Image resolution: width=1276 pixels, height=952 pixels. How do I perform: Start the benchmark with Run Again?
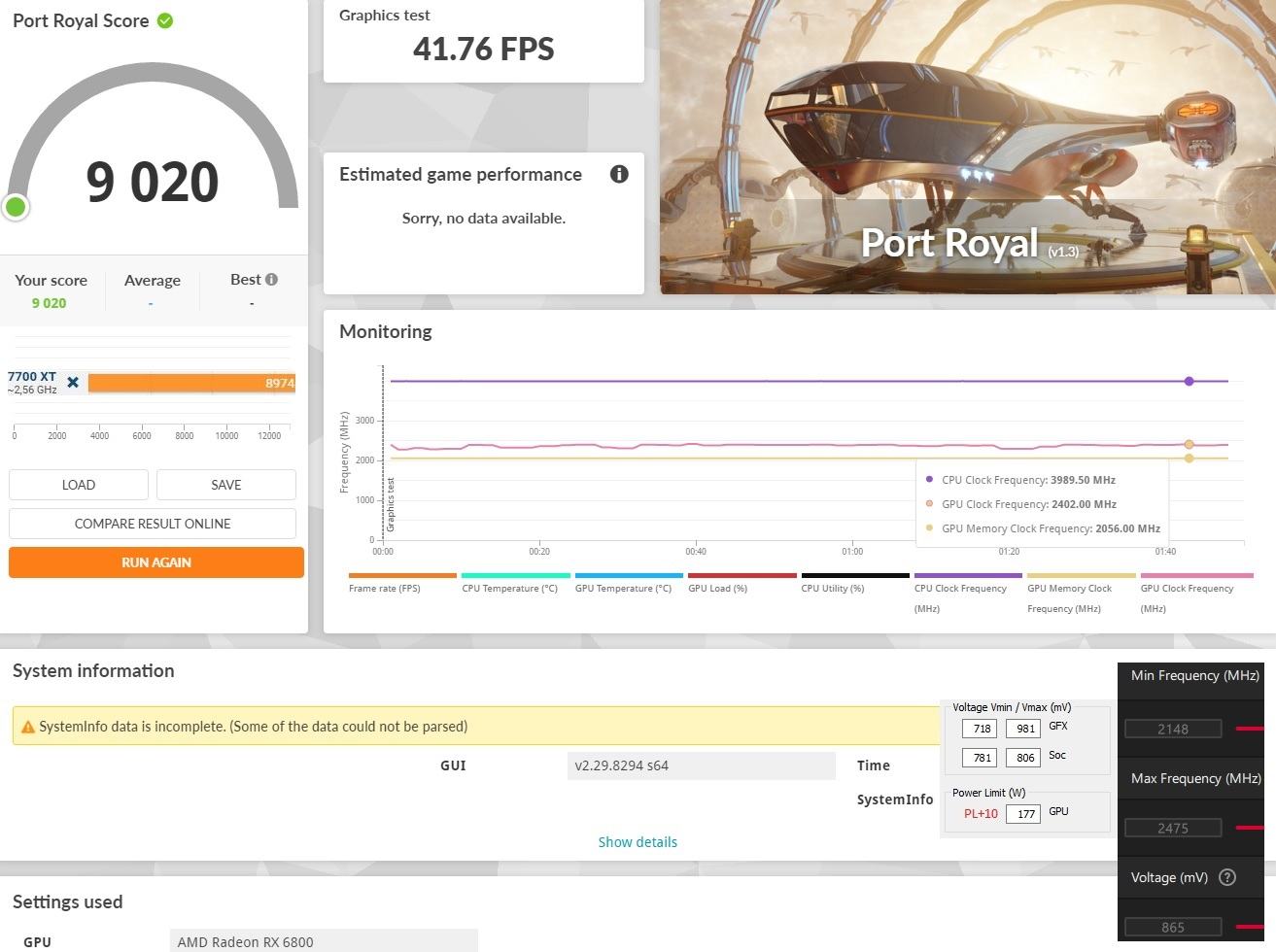coord(156,562)
